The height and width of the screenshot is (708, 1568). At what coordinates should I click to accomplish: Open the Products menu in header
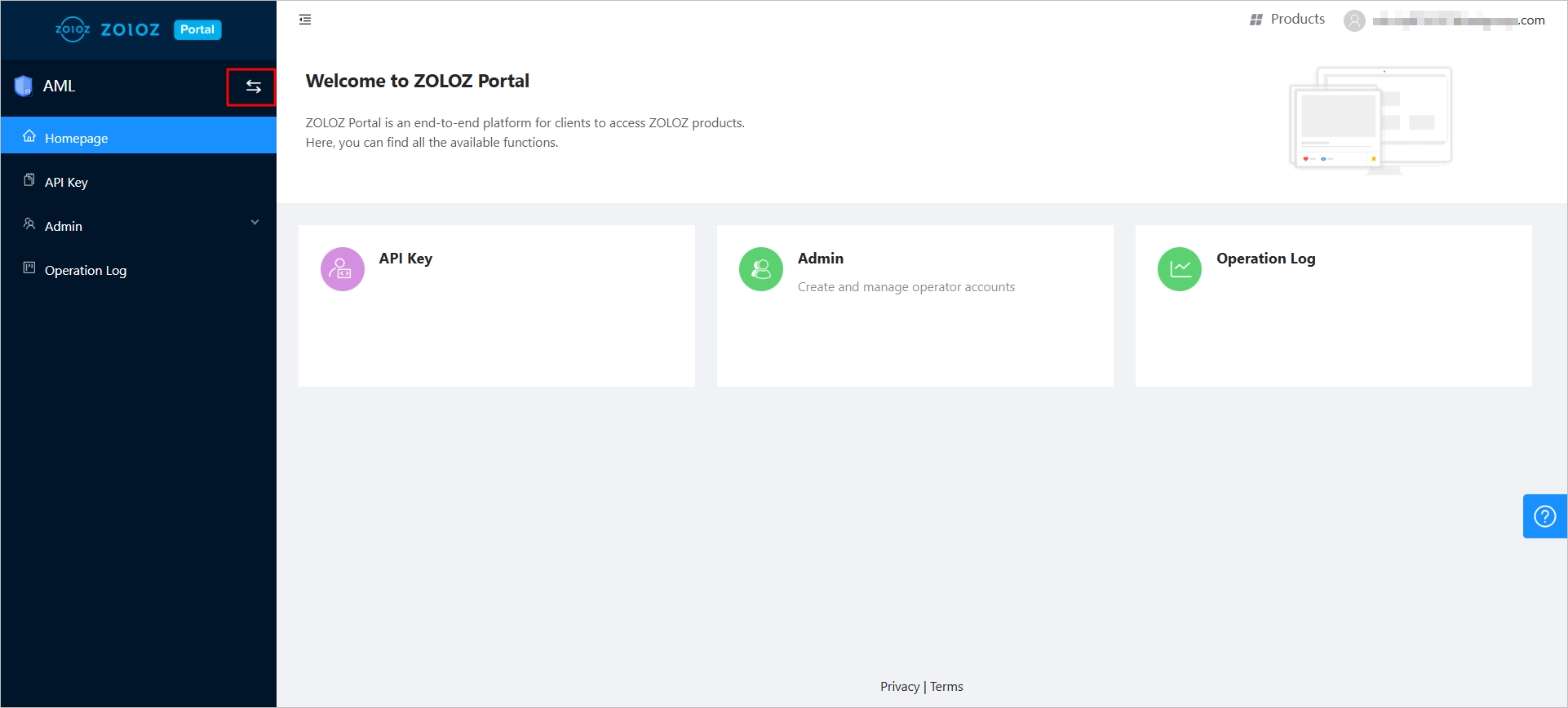1287,20
